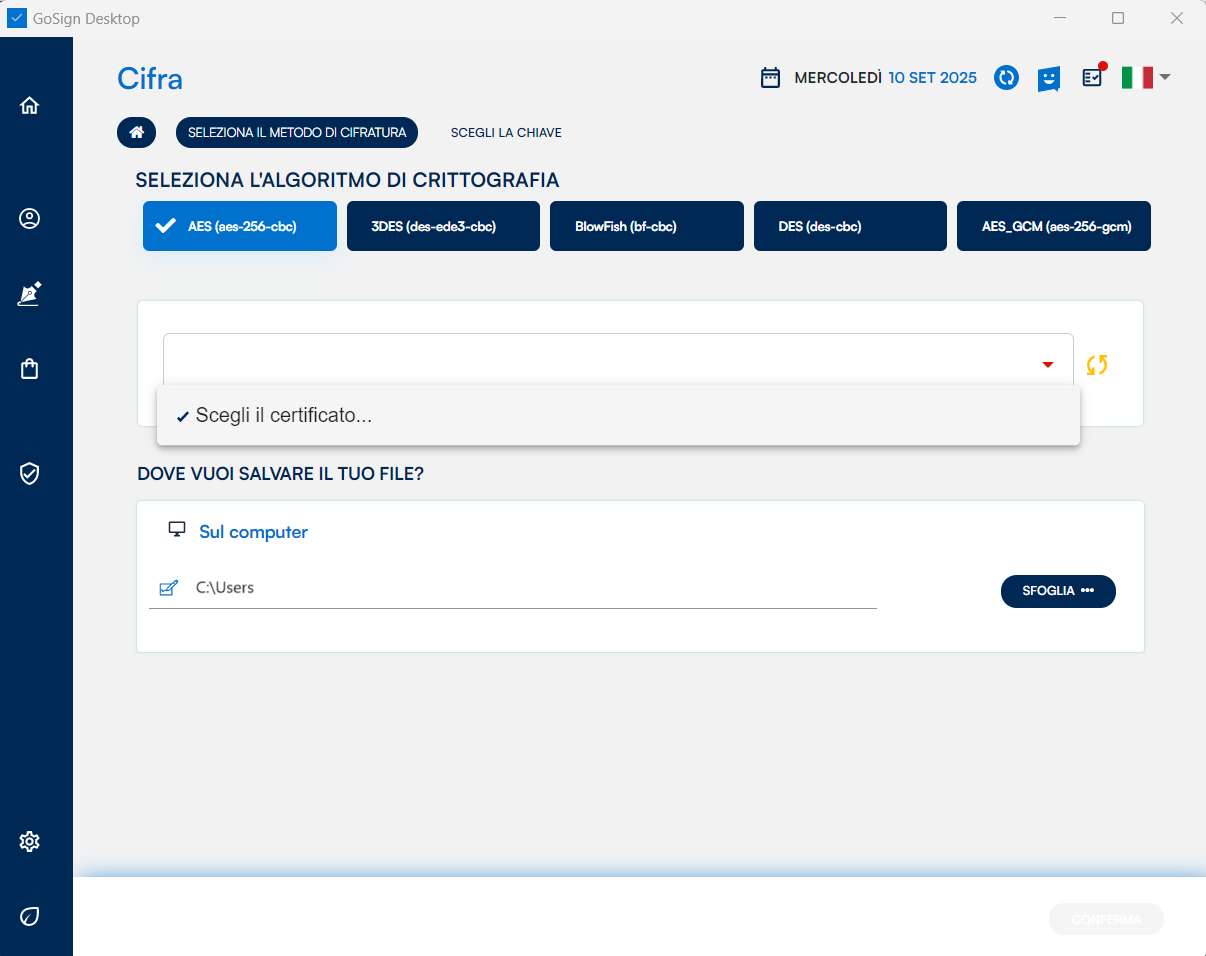Expand the Italian flag language dropdown
1206x956 pixels.
click(1145, 77)
